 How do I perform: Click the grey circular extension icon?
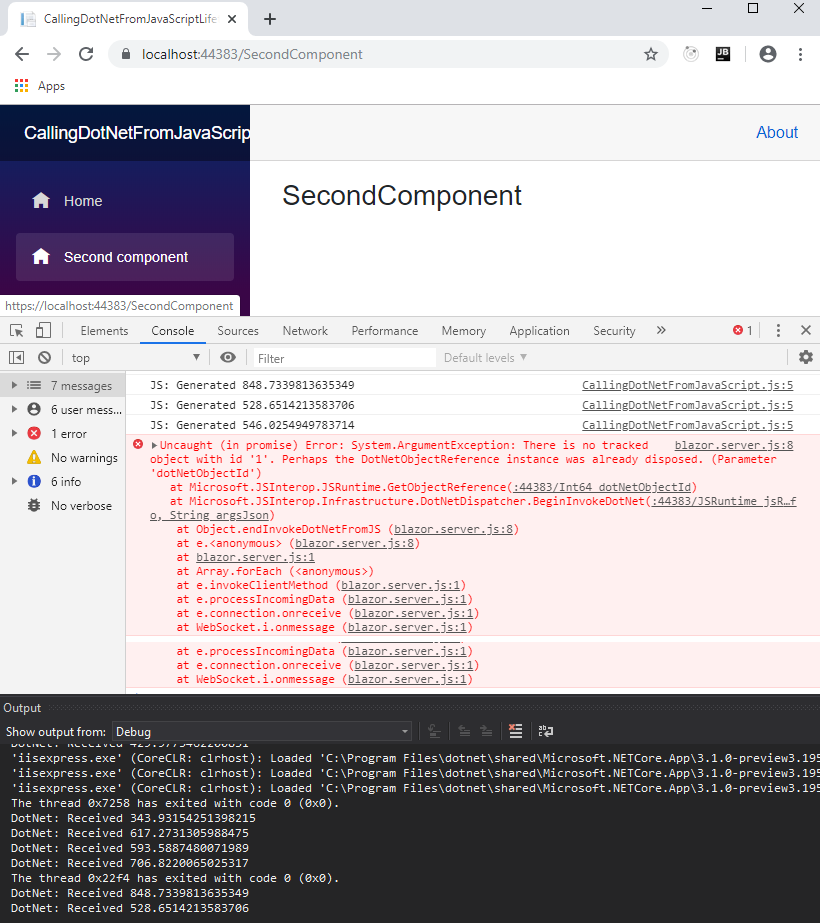tap(690, 54)
